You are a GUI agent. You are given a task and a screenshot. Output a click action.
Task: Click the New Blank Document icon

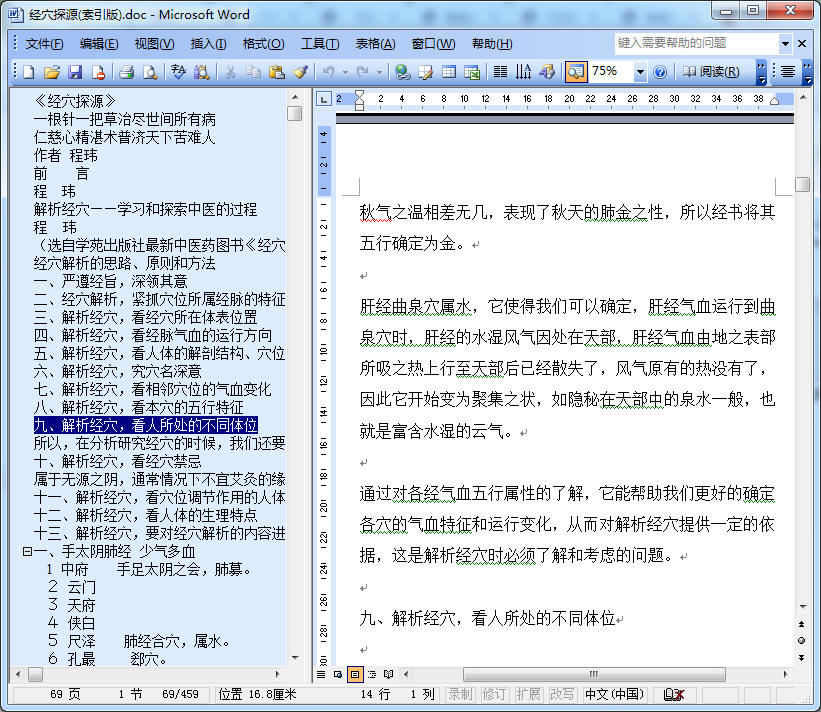pos(28,72)
